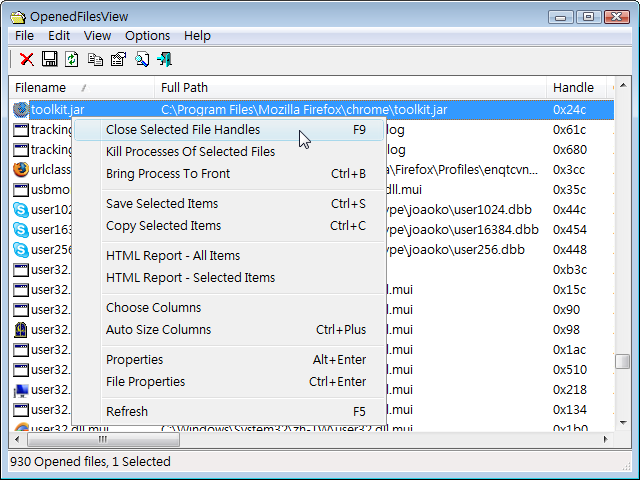The height and width of the screenshot is (480, 640).
Task: Sort by Filename column header
Action: [82, 87]
